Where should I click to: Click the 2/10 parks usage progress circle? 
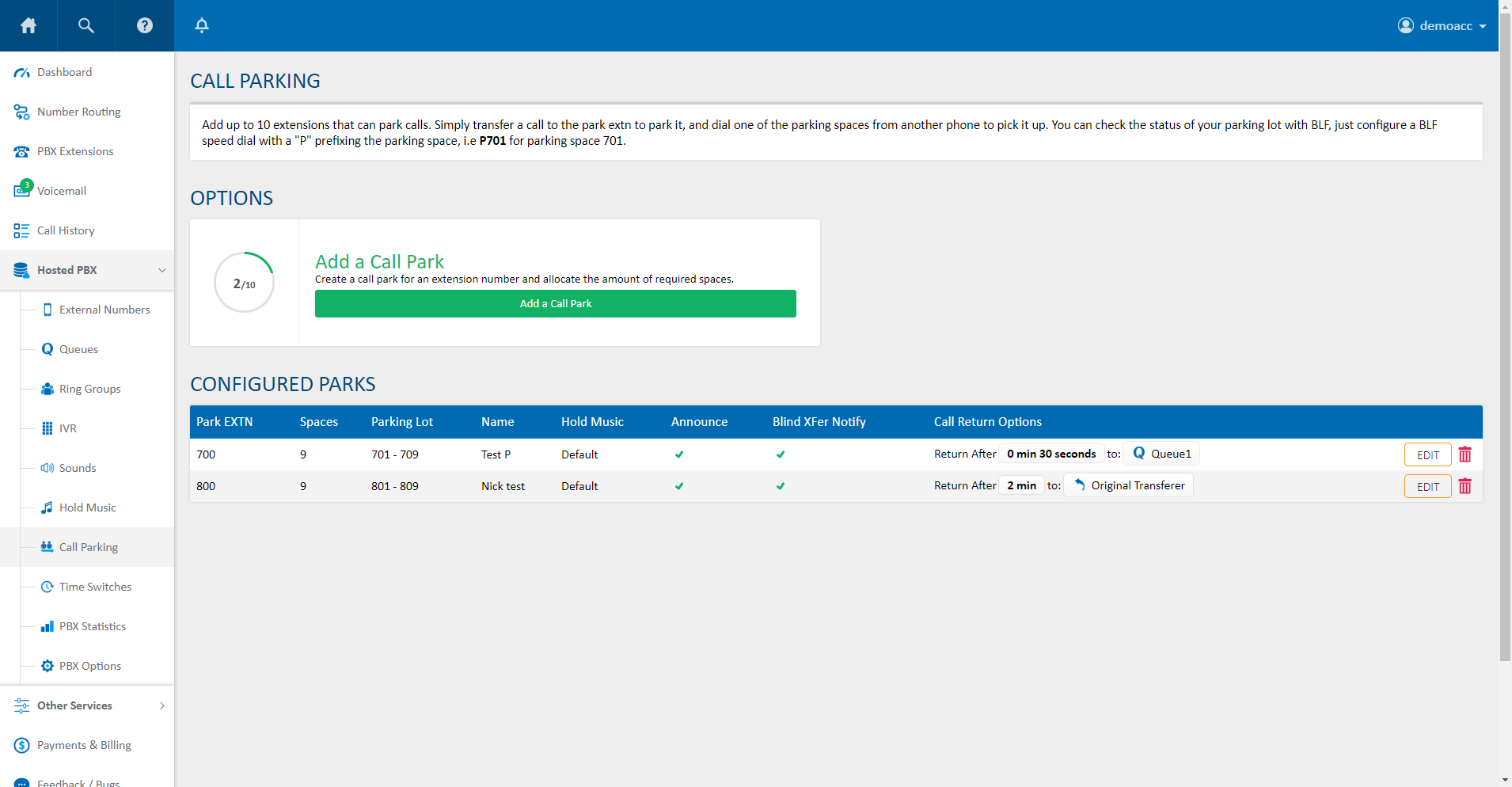[244, 283]
